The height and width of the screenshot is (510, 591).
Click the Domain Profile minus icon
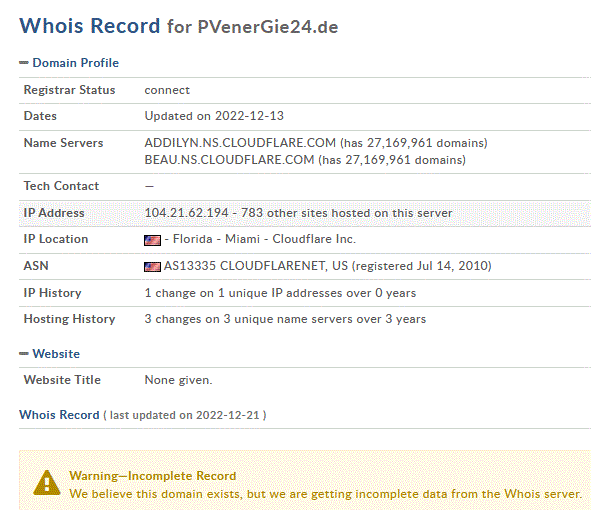point(24,63)
